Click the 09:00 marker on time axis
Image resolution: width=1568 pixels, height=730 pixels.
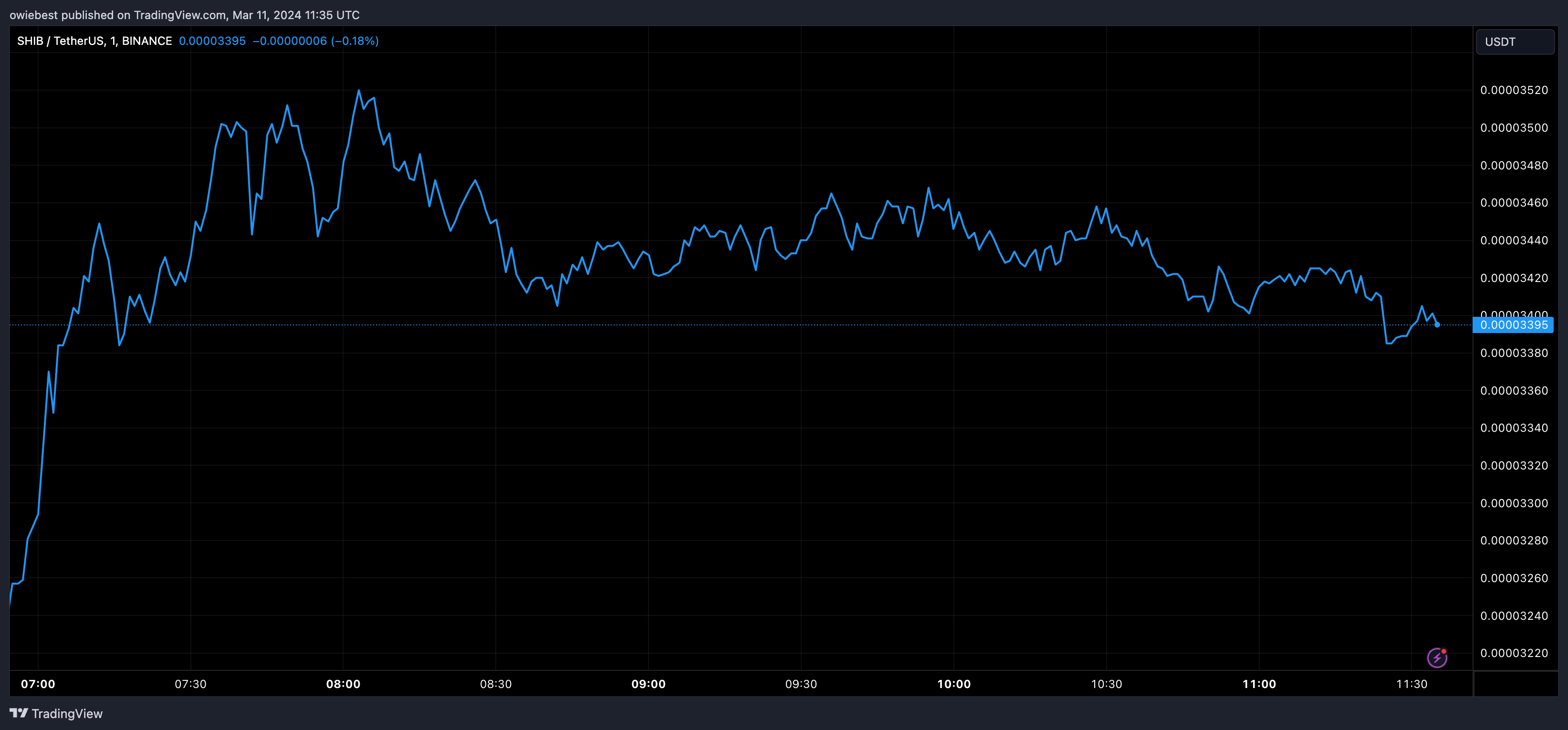(648, 684)
